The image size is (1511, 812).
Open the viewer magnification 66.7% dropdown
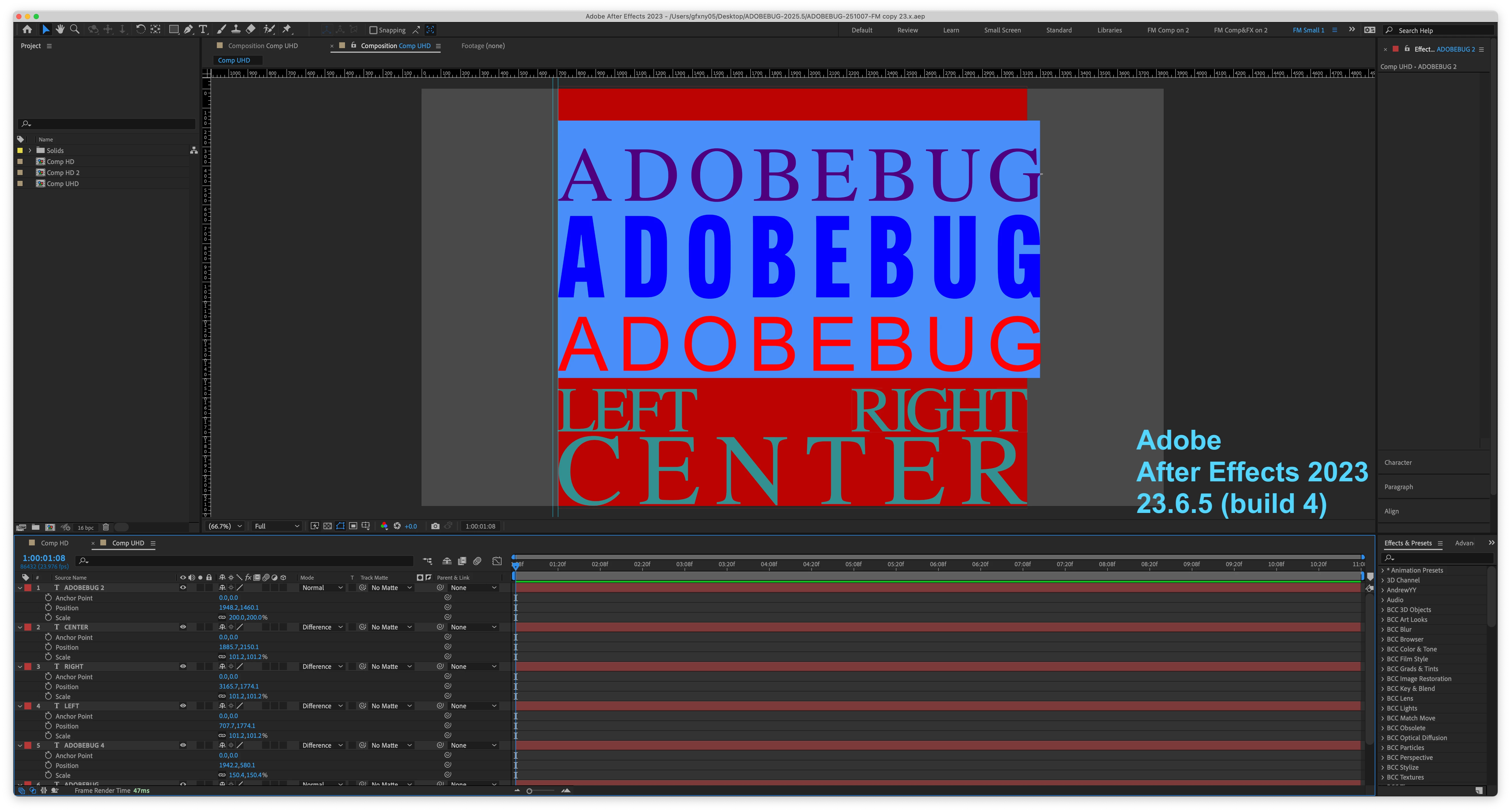(226, 526)
